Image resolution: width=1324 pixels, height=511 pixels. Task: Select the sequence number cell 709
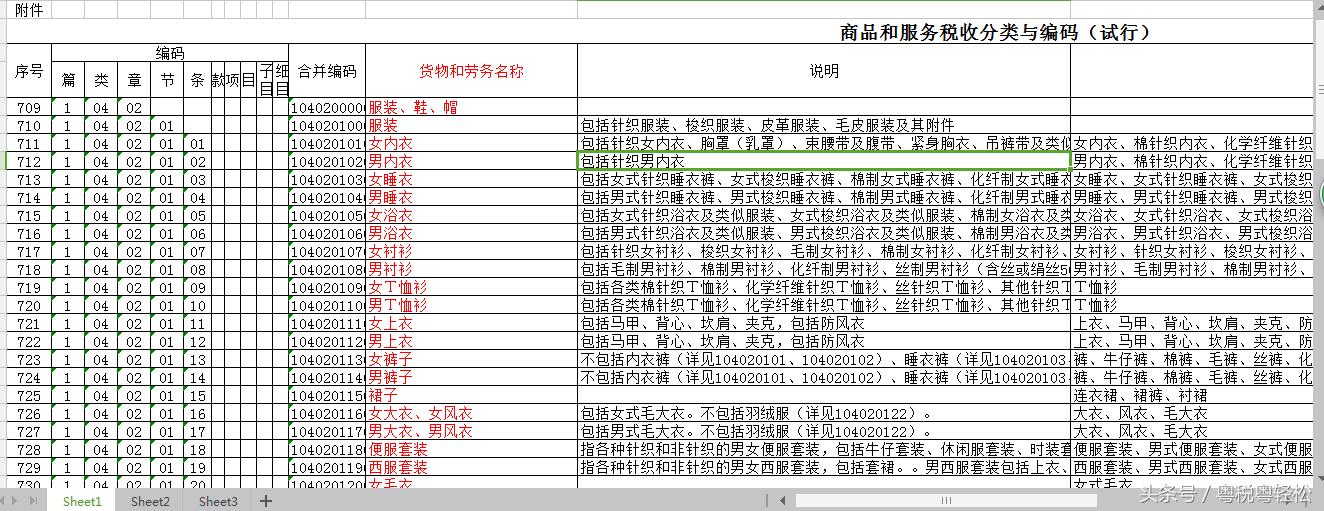click(29, 107)
